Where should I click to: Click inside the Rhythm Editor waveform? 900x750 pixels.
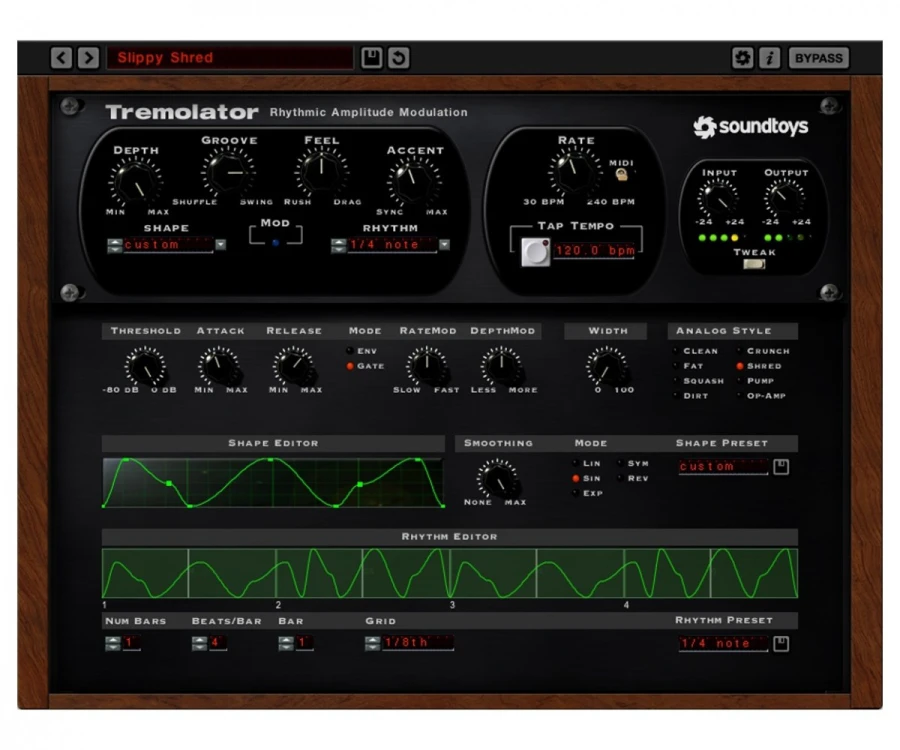pyautogui.click(x=450, y=574)
